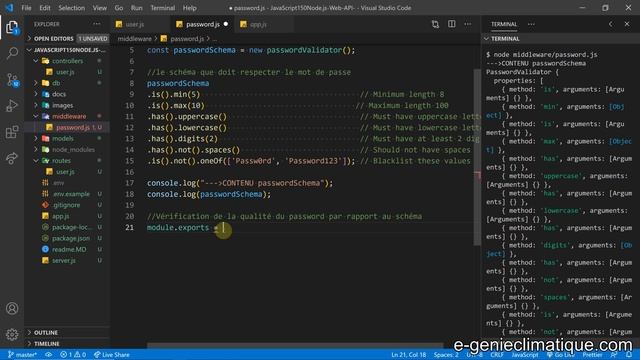
Task: Open the Live Share view in activity bar
Action: [12, 158]
